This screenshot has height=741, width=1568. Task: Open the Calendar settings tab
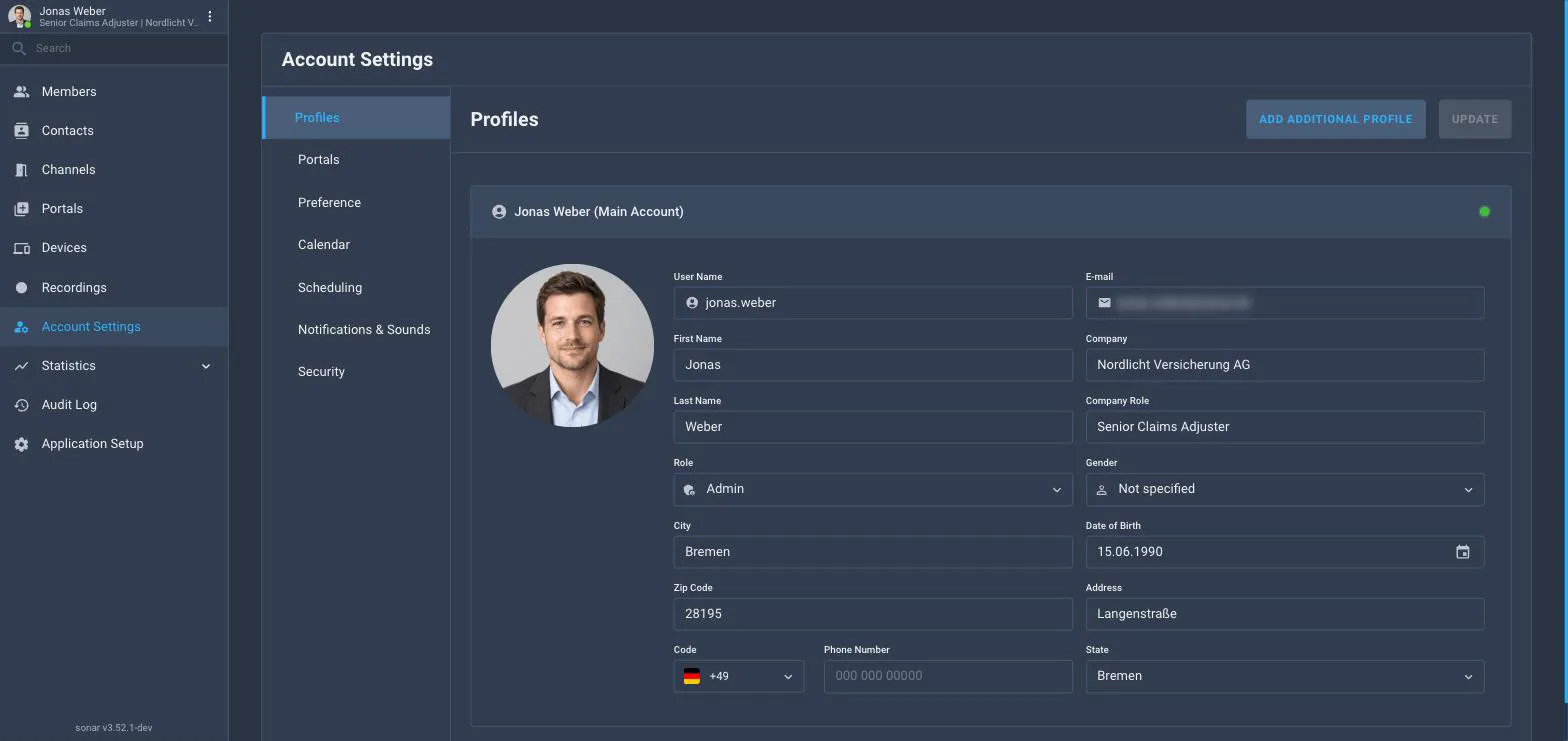click(356, 245)
